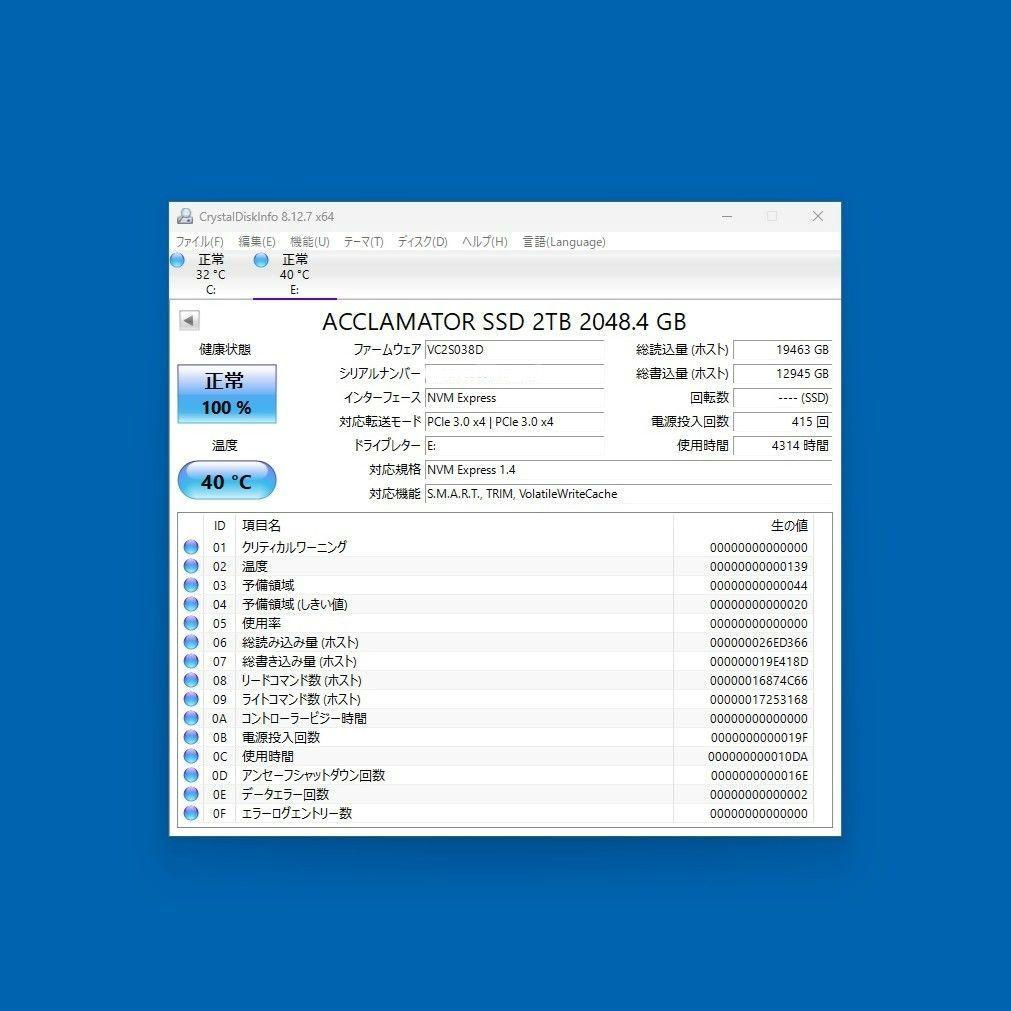Screen dimensions: 1011x1011
Task: Click raw value 0000017253168
Action: [758, 700]
